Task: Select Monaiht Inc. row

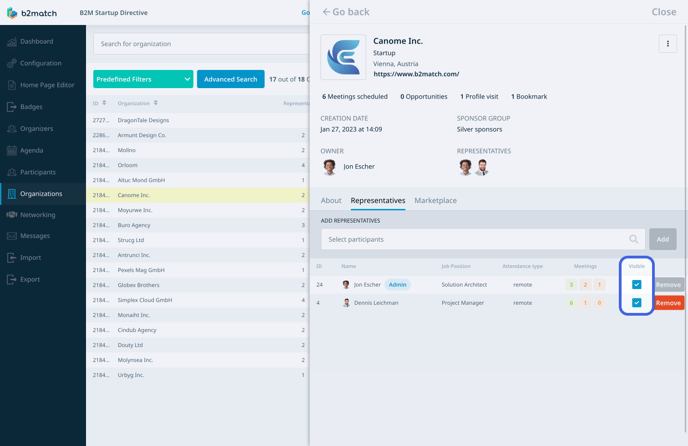Action: [x=198, y=315]
